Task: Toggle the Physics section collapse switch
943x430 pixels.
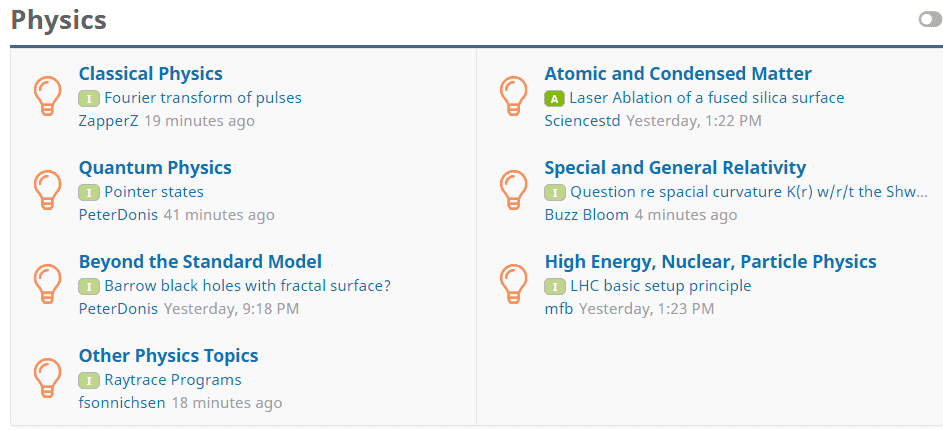Action: 929,20
